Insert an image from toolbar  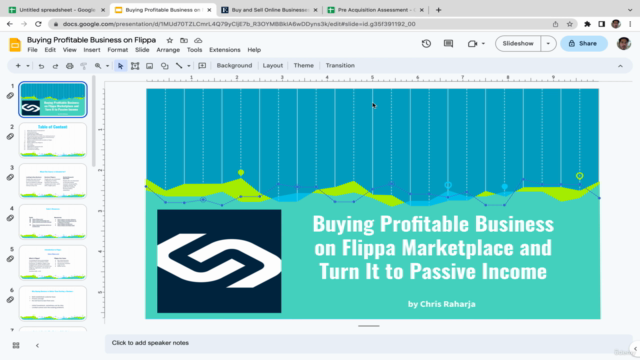point(150,66)
